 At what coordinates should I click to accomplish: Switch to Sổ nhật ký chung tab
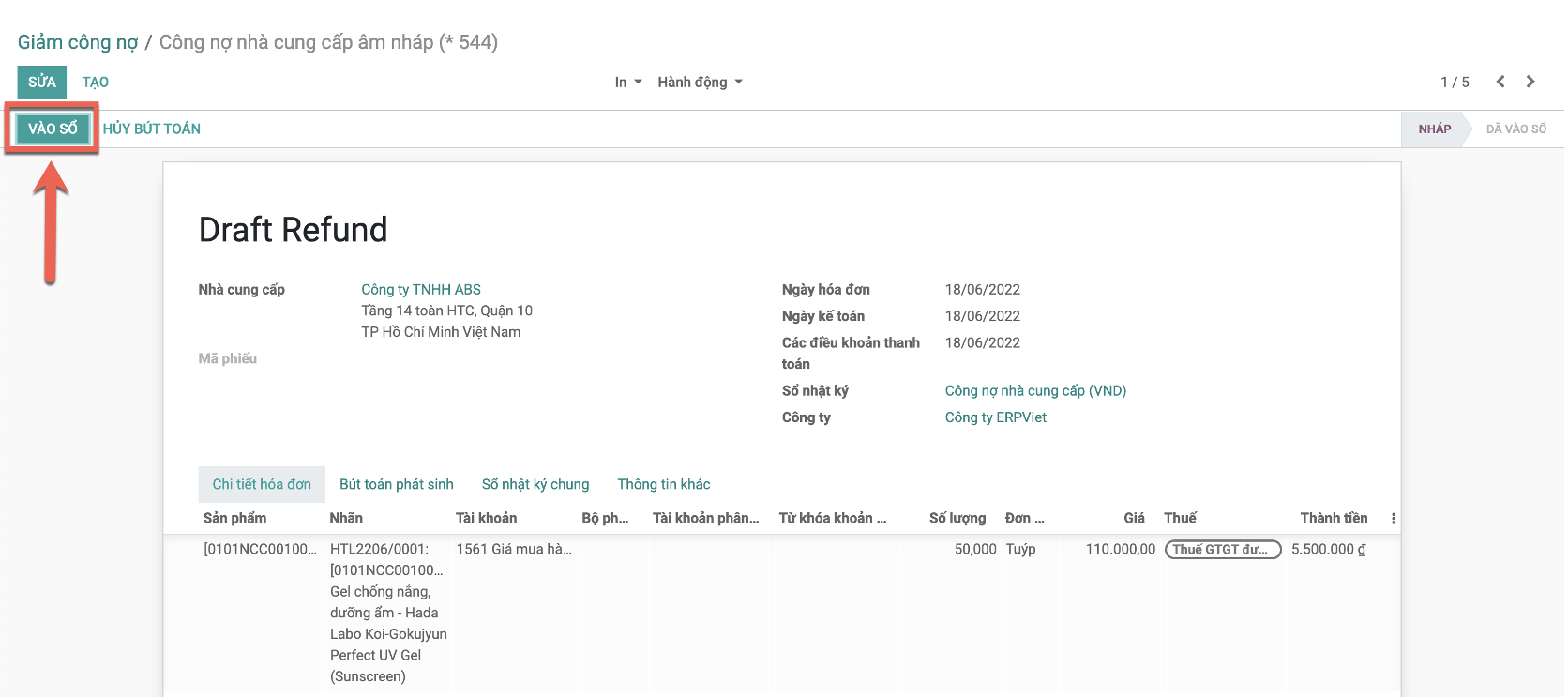pos(535,485)
